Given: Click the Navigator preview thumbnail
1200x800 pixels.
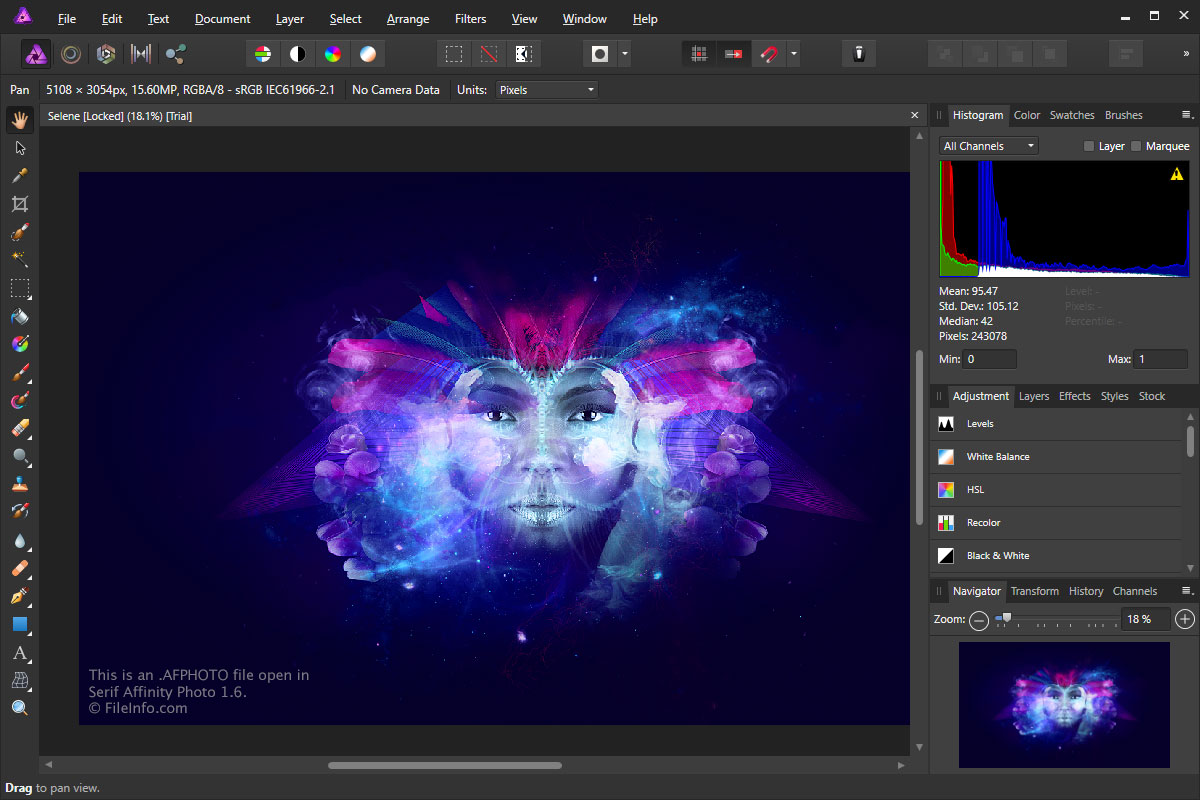Looking at the screenshot, I should pos(1064,705).
